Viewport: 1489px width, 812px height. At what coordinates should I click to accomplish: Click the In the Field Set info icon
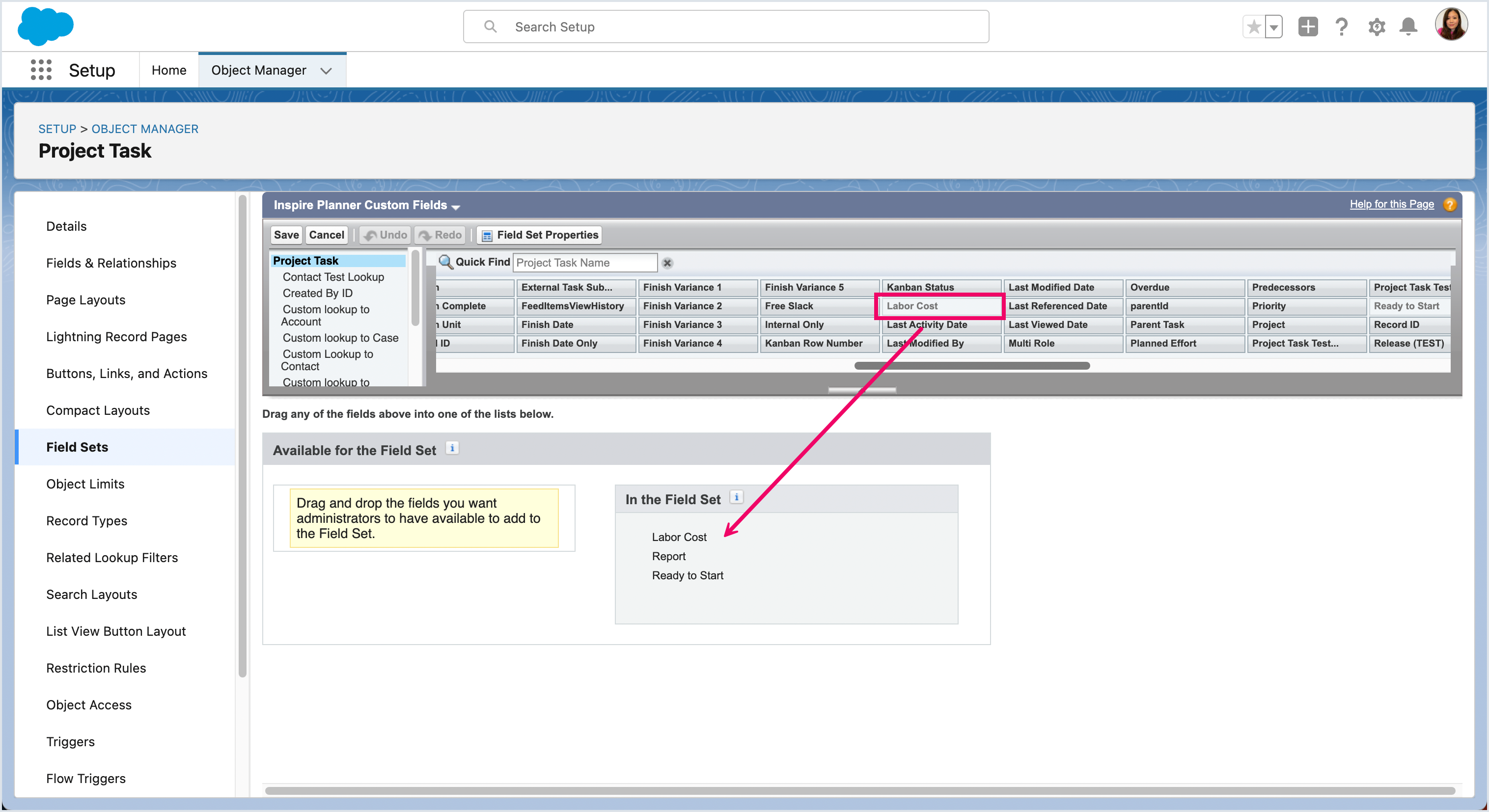tap(736, 497)
